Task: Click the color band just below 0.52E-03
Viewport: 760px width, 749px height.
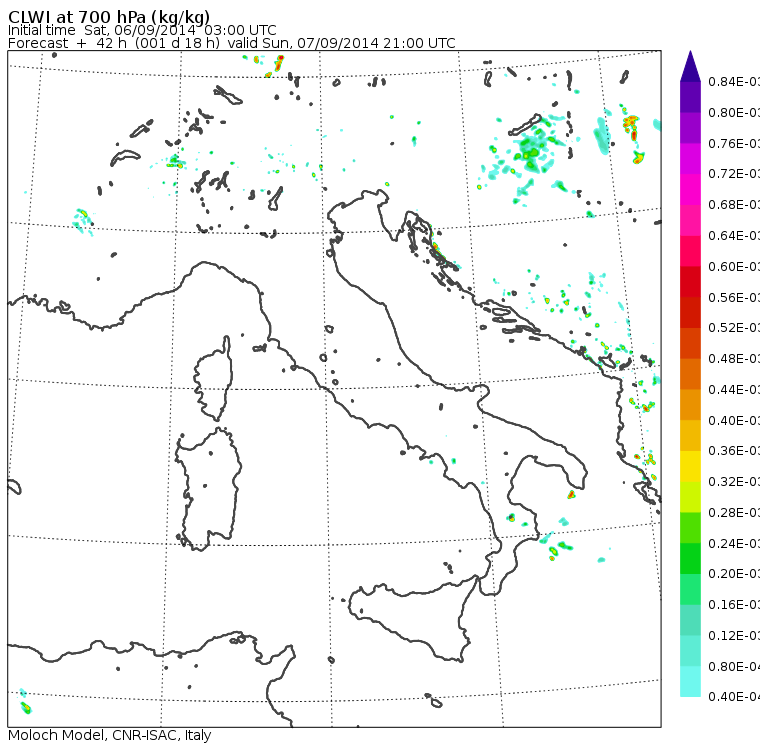Action: pos(690,343)
